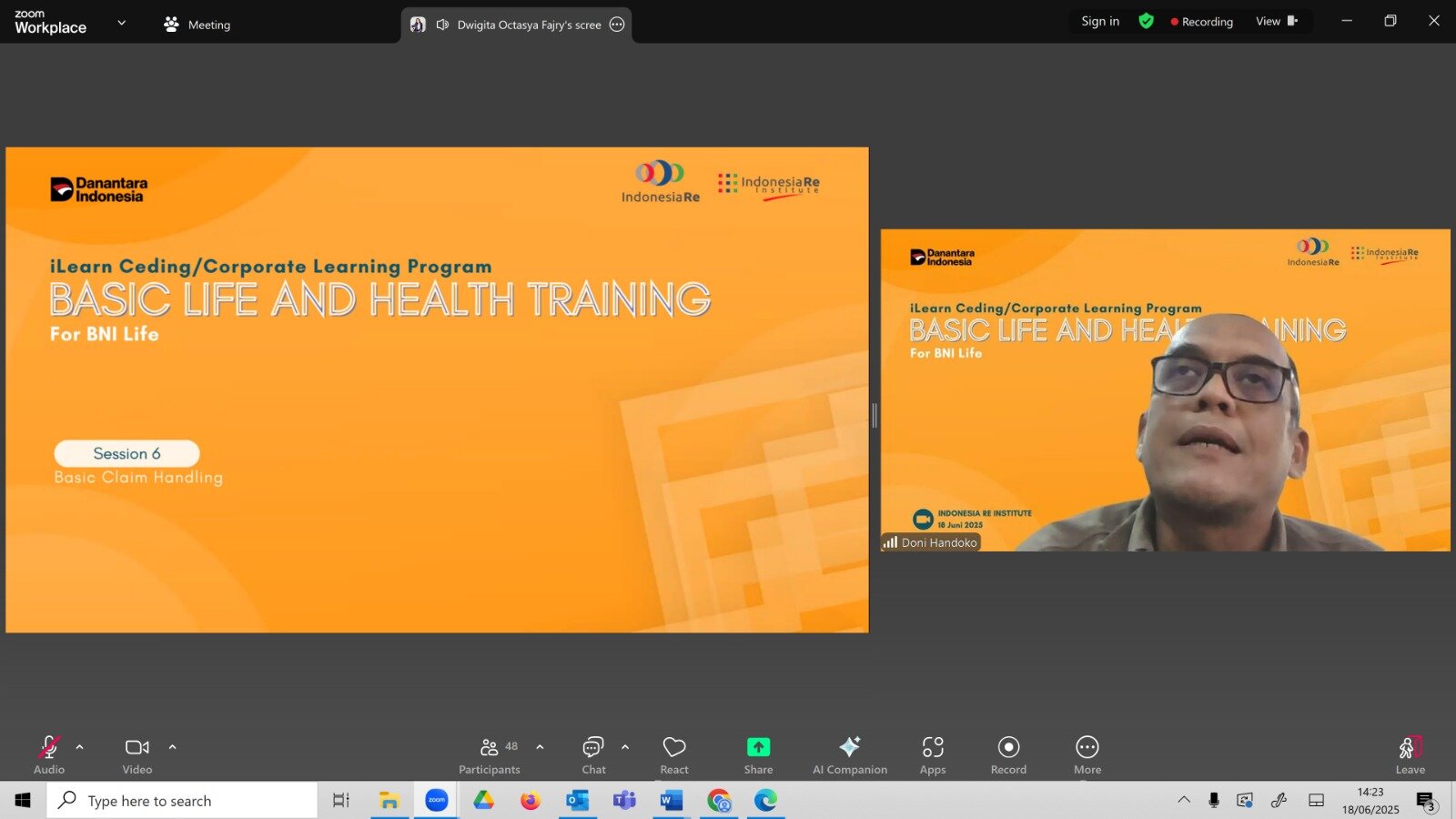
Task: Click the system tray microphone icon
Action: [1214, 800]
